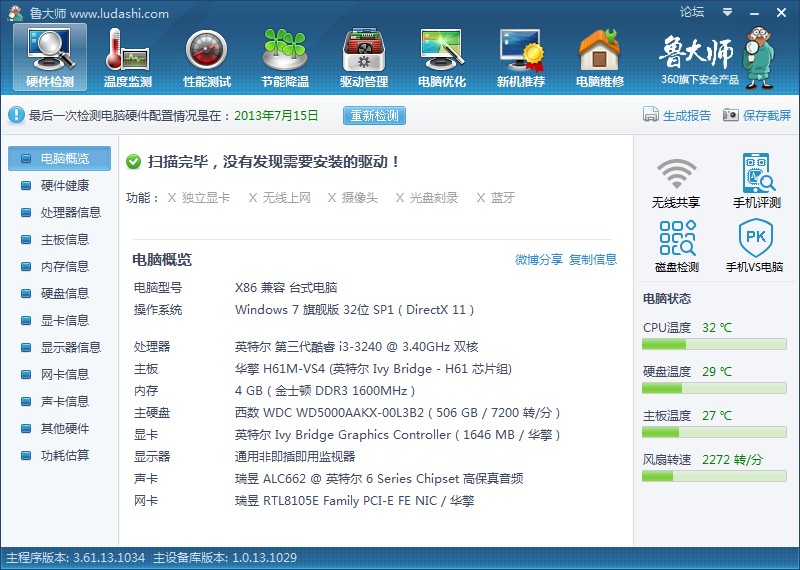Screen dimensions: 800x570
Task: Open 驱动管理 driver management
Action: click(x=364, y=58)
